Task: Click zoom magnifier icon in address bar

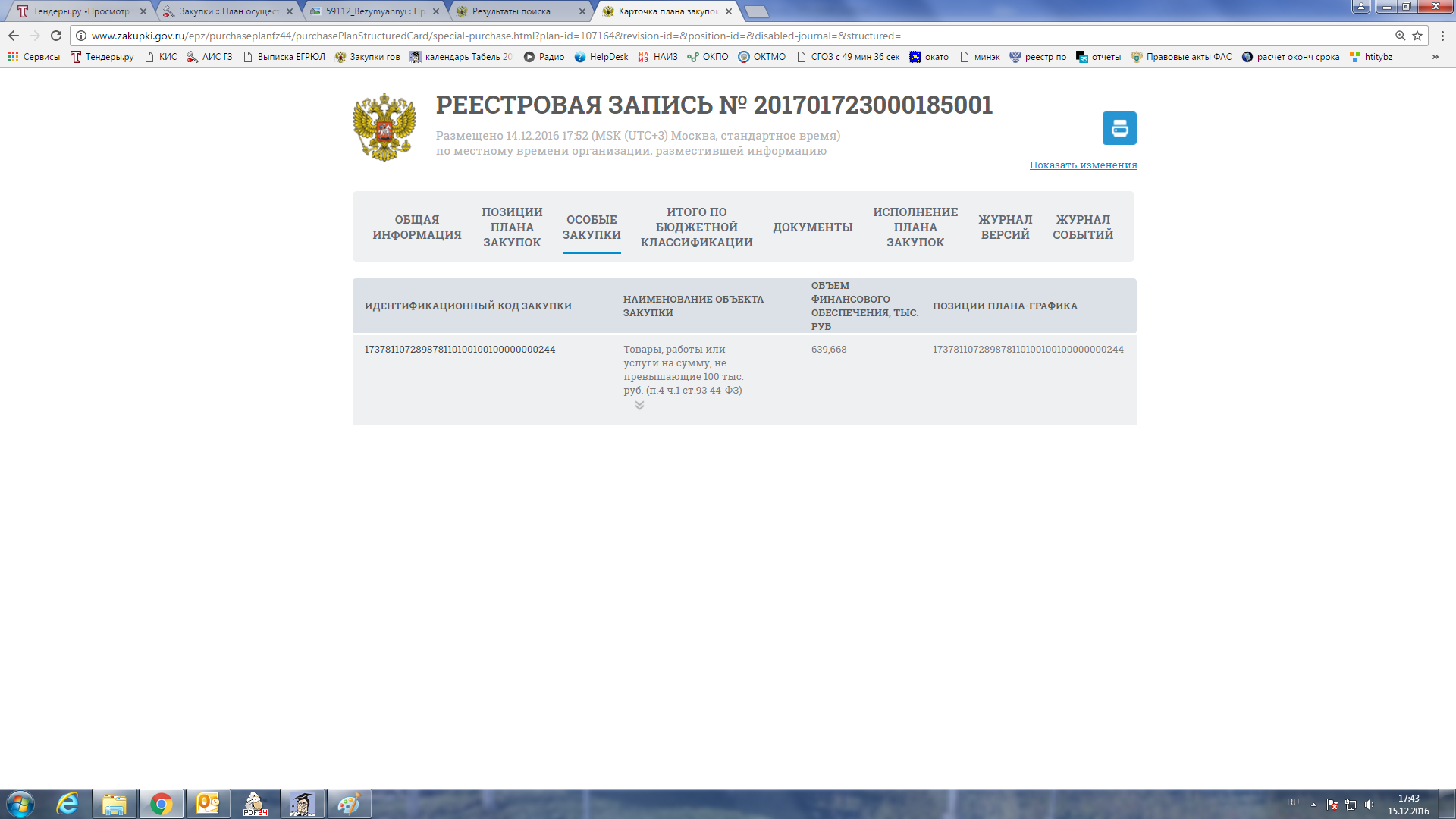Action: pyautogui.click(x=1400, y=36)
